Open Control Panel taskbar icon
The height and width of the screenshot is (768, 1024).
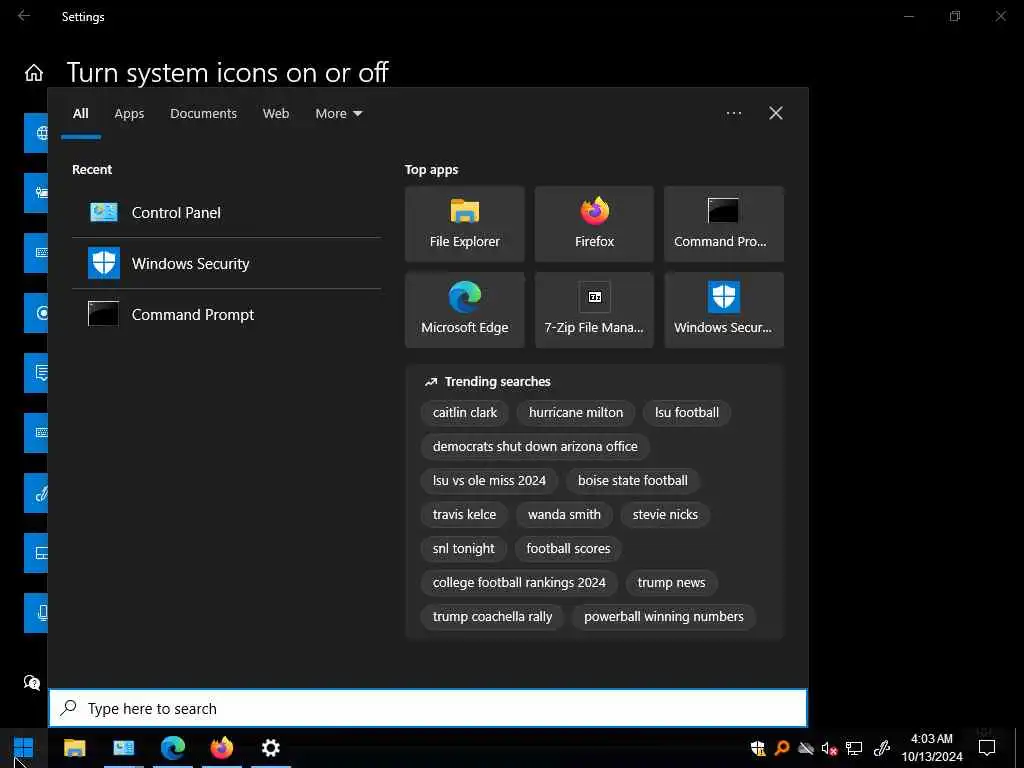click(123, 748)
